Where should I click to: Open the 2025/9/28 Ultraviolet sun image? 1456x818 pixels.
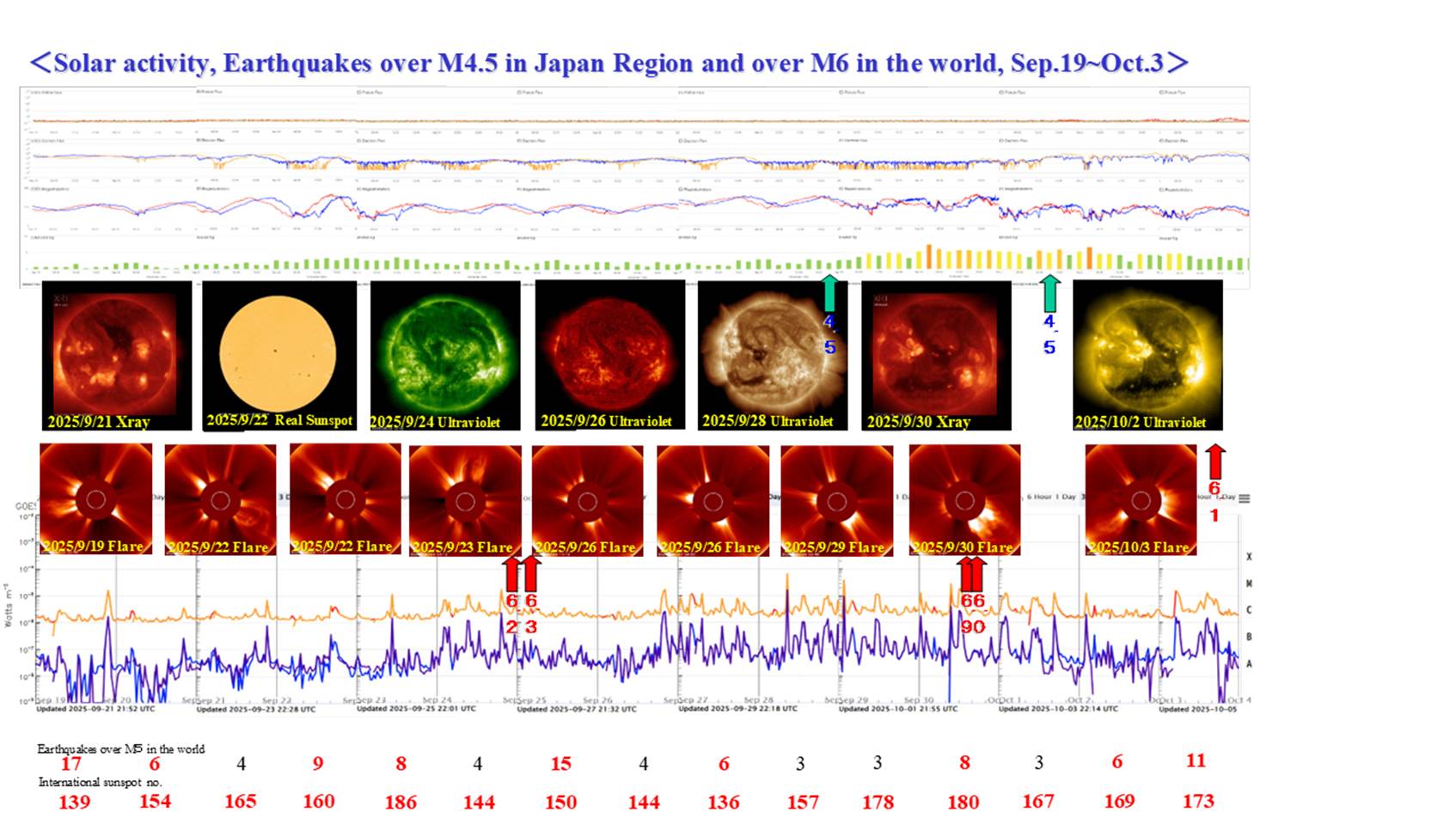pyautogui.click(x=771, y=355)
